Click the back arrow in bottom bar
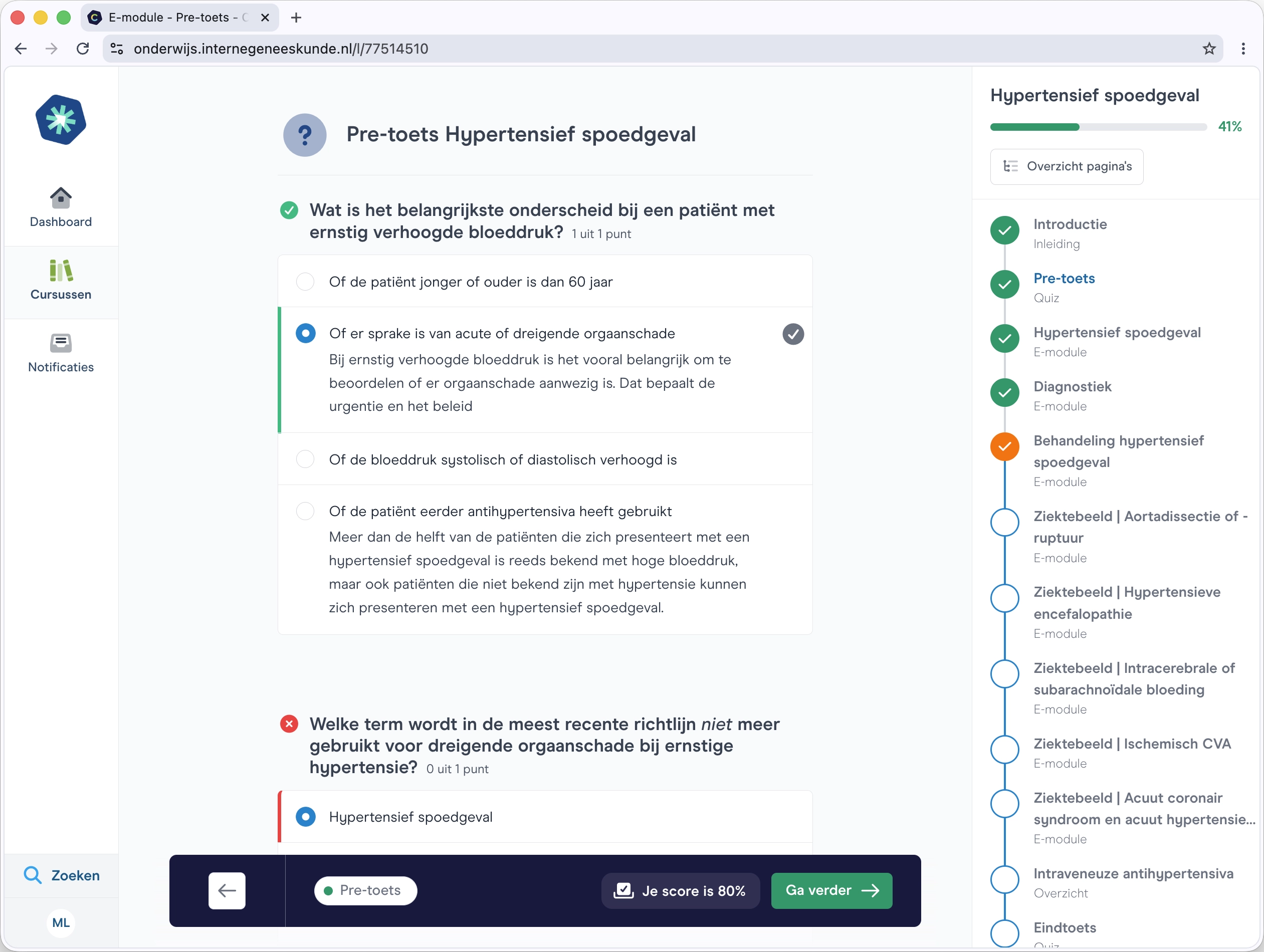The image size is (1264, 952). [x=227, y=890]
